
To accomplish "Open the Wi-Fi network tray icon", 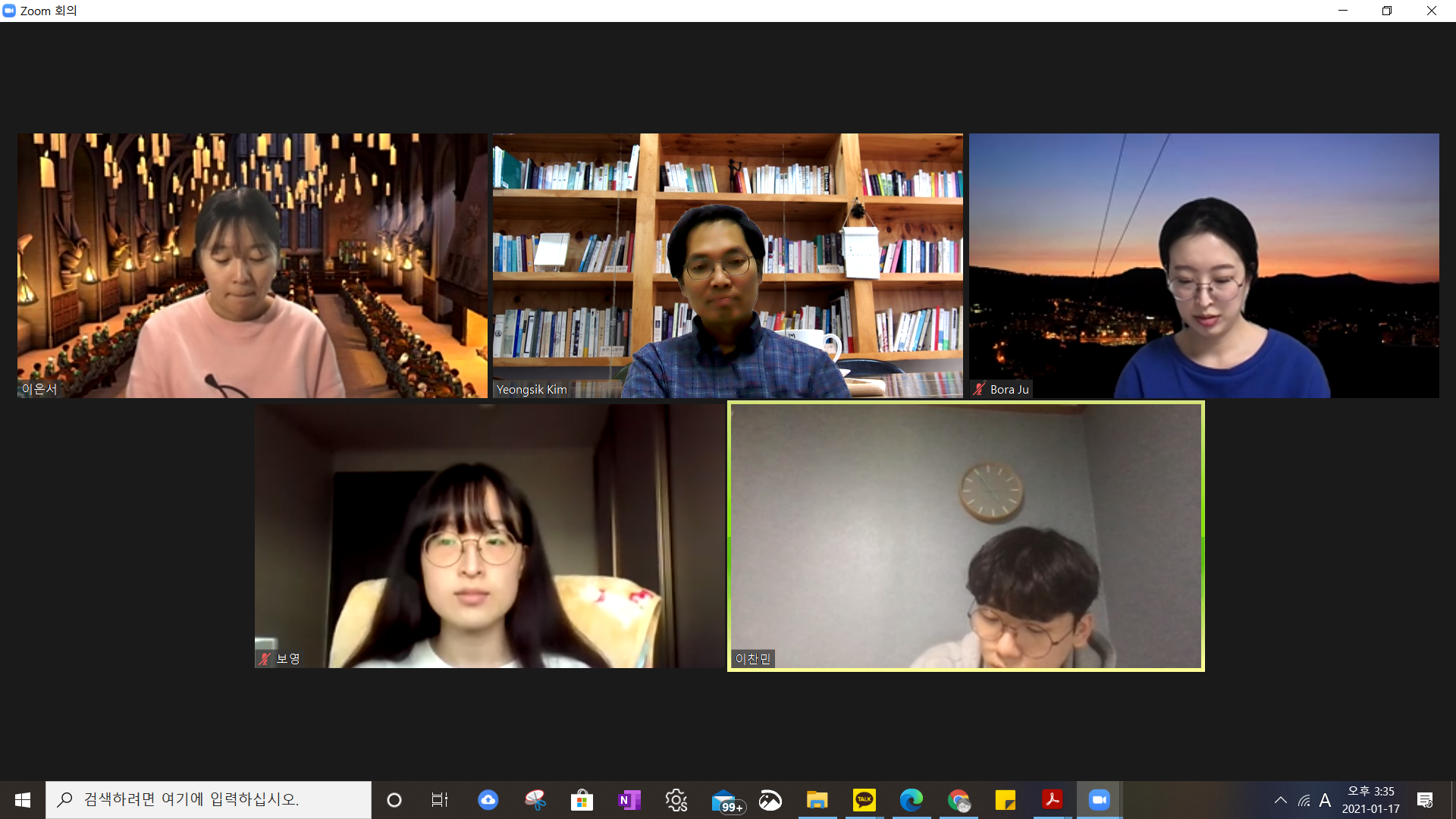I will (1304, 800).
